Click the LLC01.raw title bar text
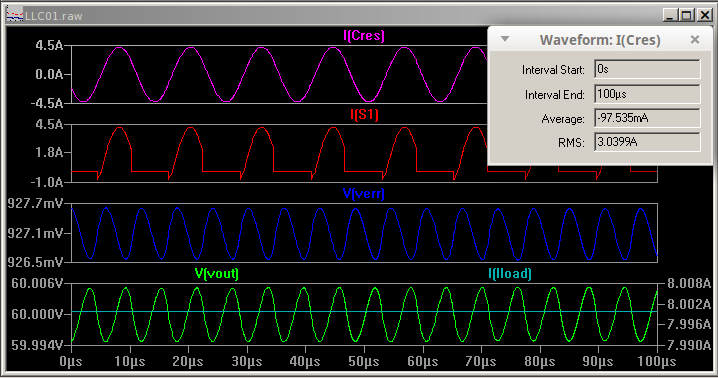 [54, 16]
